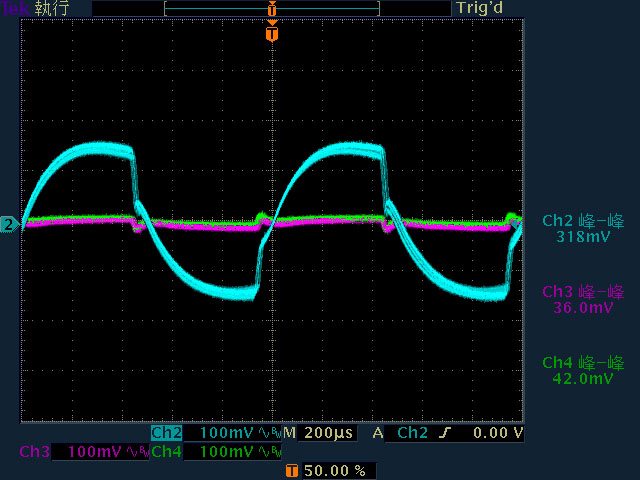Click the orange T icon beside 50.00 %
640x480 pixels.
coord(291,470)
